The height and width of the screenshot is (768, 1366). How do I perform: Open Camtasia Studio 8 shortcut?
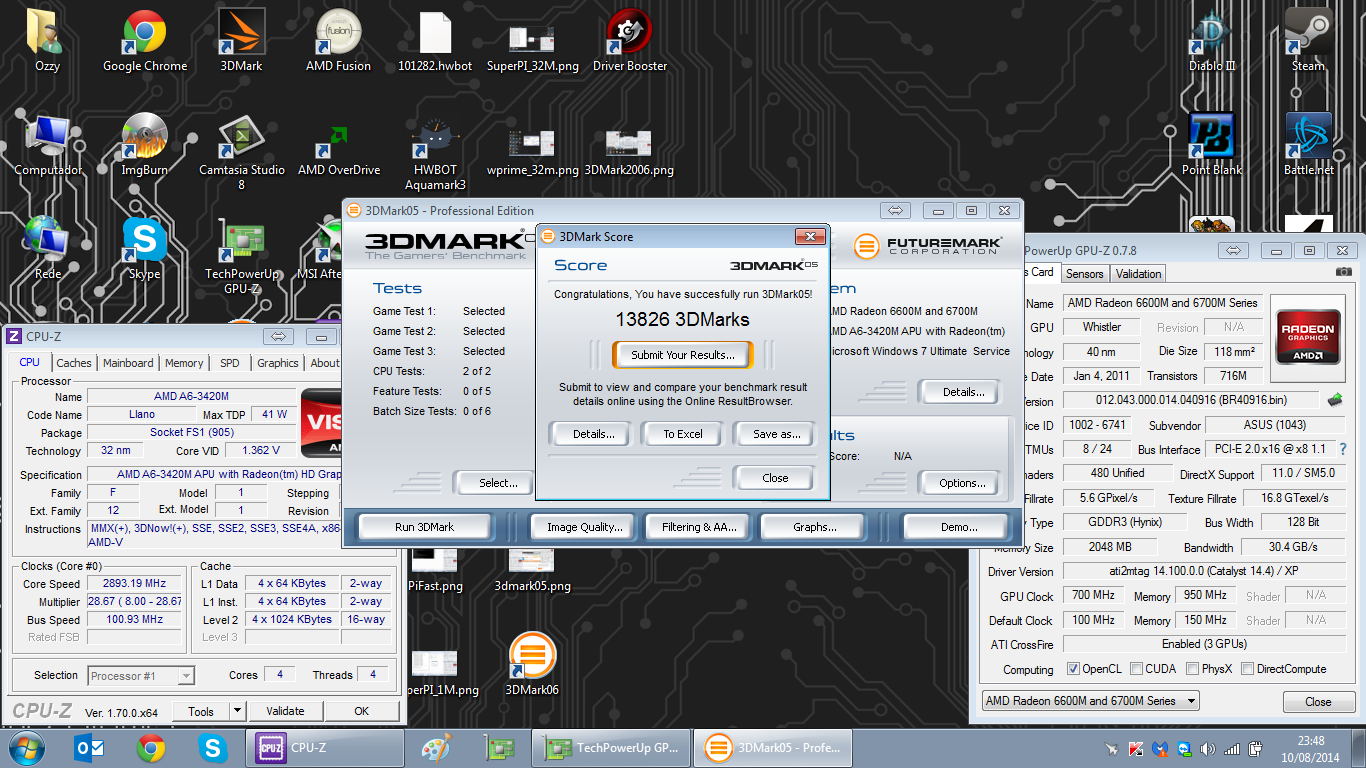pyautogui.click(x=241, y=151)
